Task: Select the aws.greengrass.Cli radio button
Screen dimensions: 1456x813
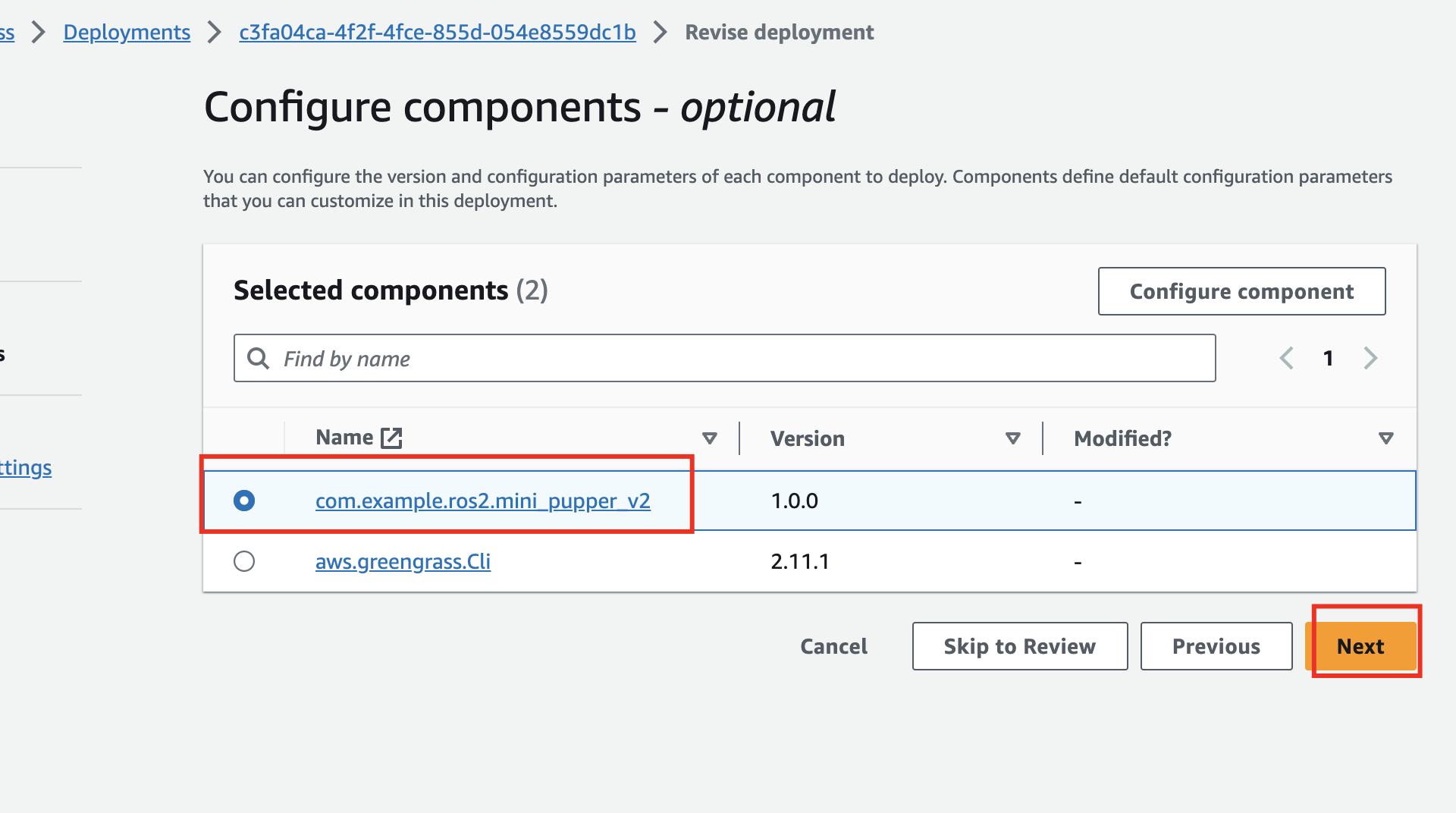Action: tap(243, 561)
